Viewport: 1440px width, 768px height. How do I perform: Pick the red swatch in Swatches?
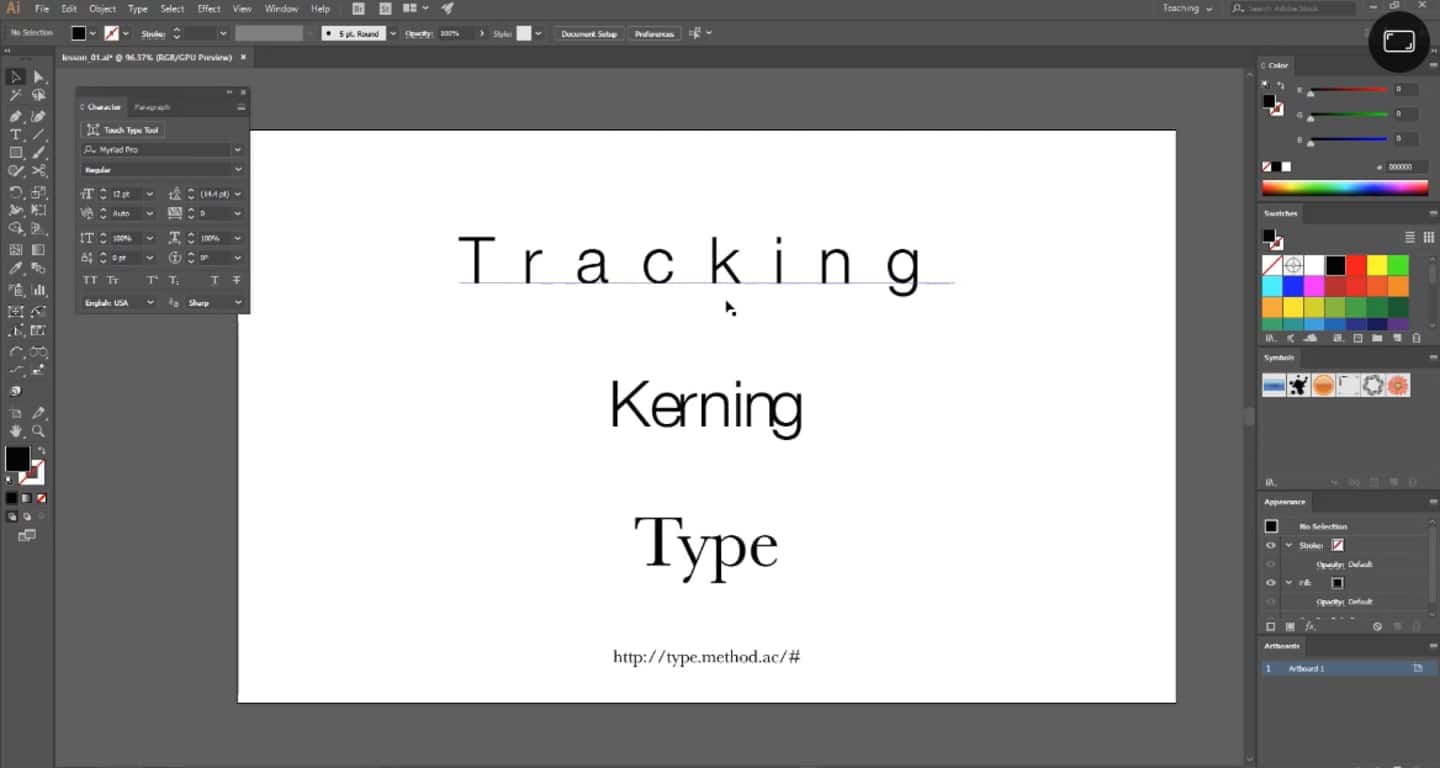1356,266
